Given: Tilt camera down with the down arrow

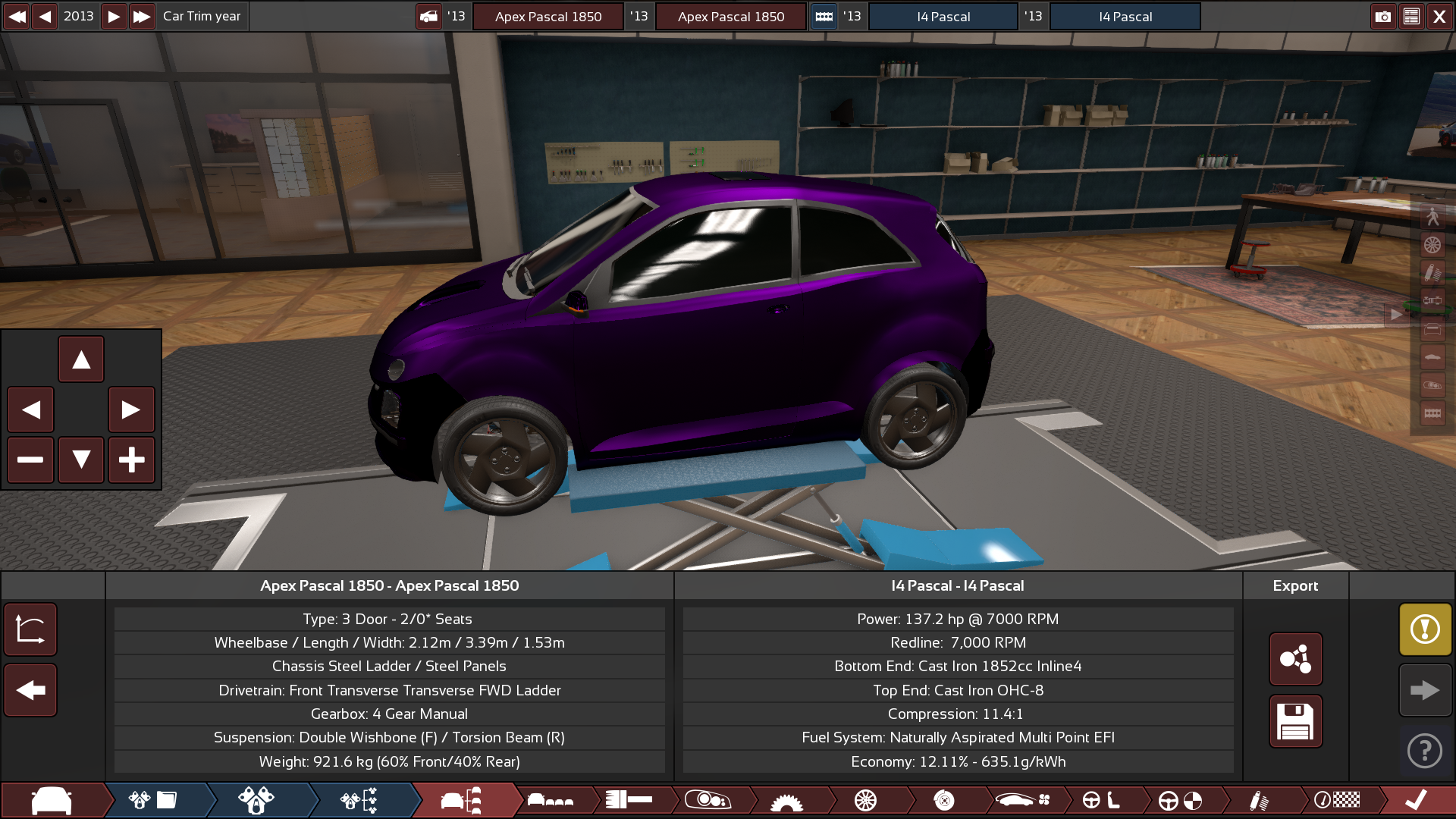Looking at the screenshot, I should coord(81,460).
